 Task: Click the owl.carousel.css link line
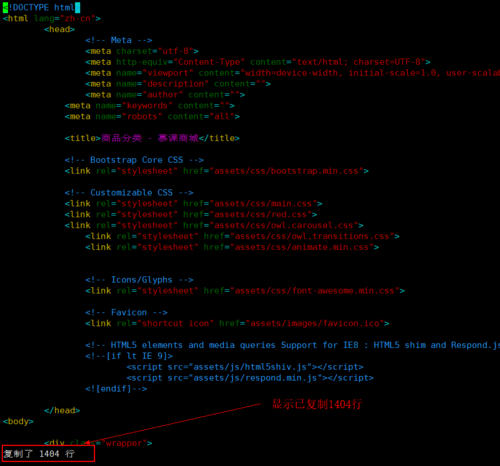click(214, 225)
